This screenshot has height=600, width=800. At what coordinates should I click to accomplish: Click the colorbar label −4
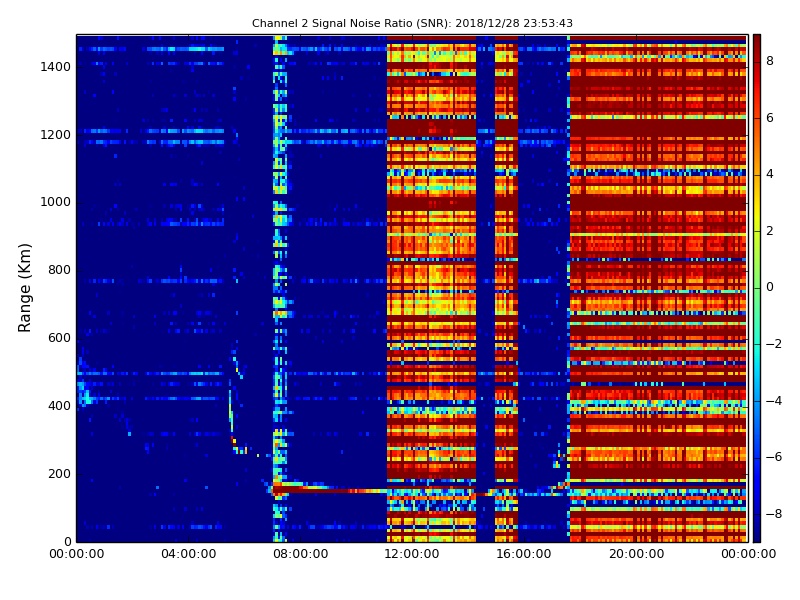774,401
